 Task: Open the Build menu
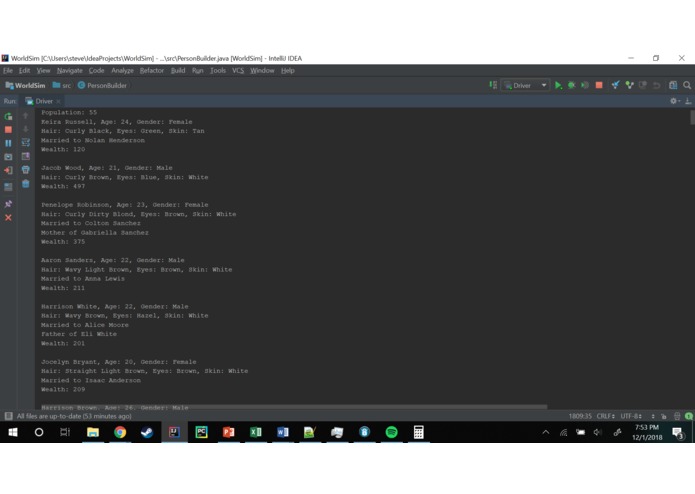[x=178, y=70]
